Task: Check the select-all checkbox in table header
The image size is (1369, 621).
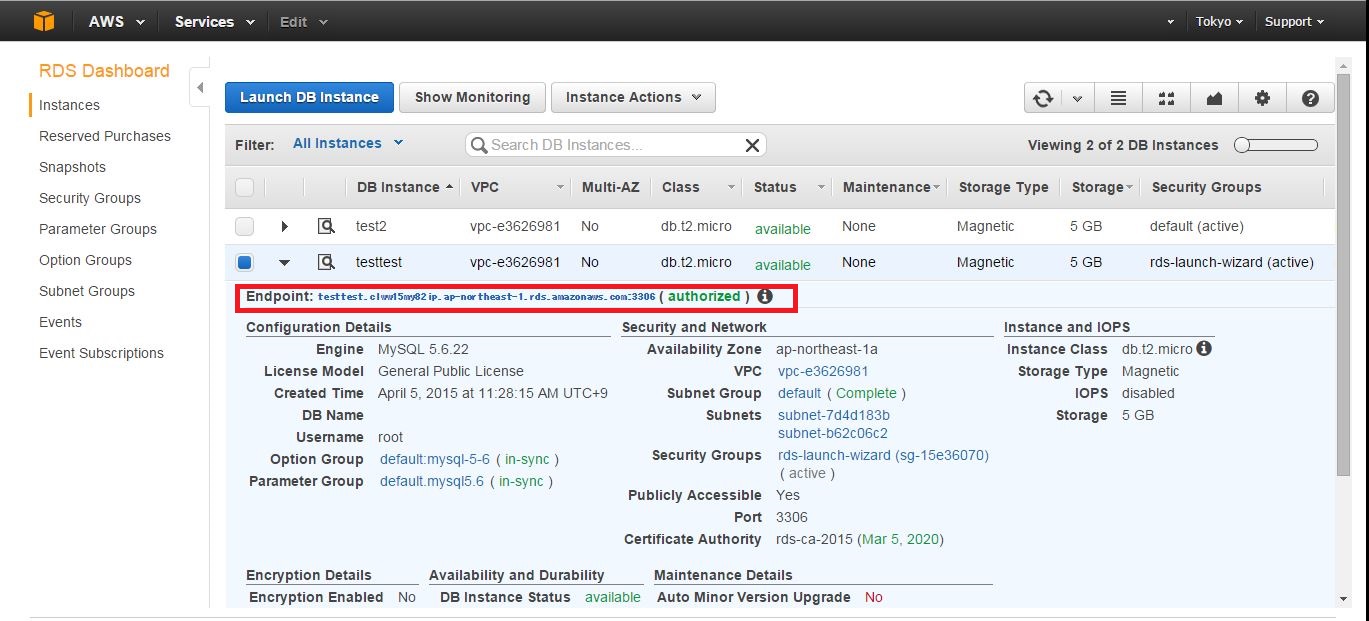Action: pyautogui.click(x=245, y=187)
